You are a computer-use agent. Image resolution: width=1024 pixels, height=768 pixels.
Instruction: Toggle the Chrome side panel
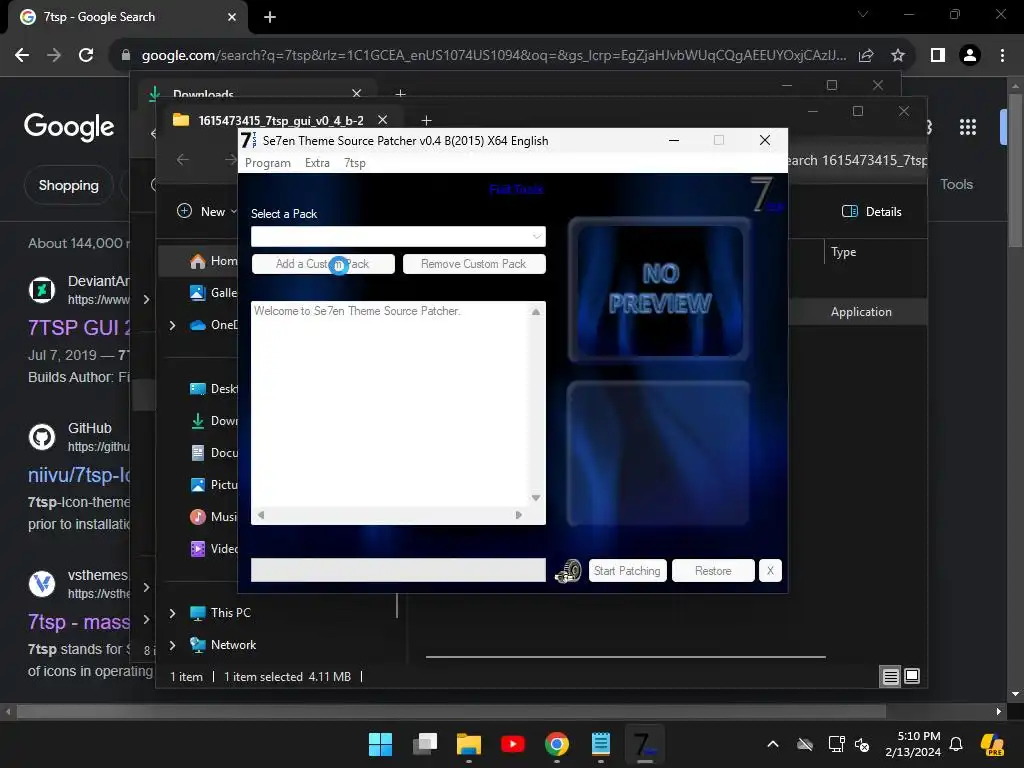938,56
